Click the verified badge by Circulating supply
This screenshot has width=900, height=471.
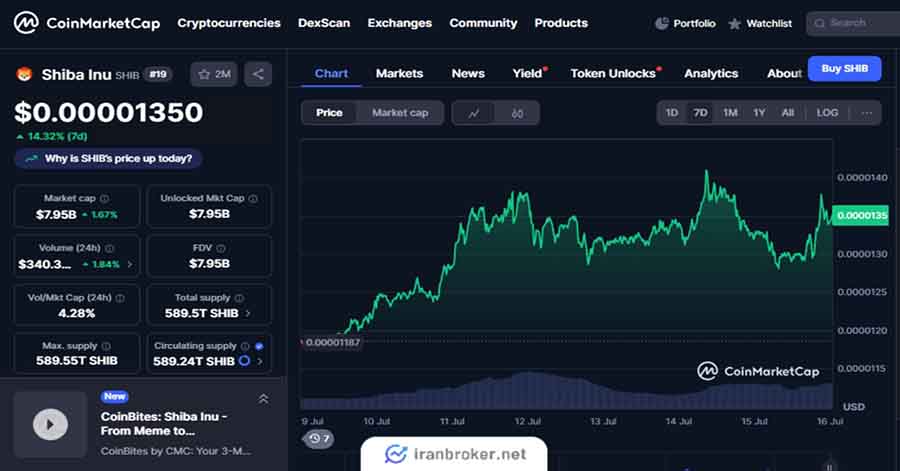tap(259, 347)
